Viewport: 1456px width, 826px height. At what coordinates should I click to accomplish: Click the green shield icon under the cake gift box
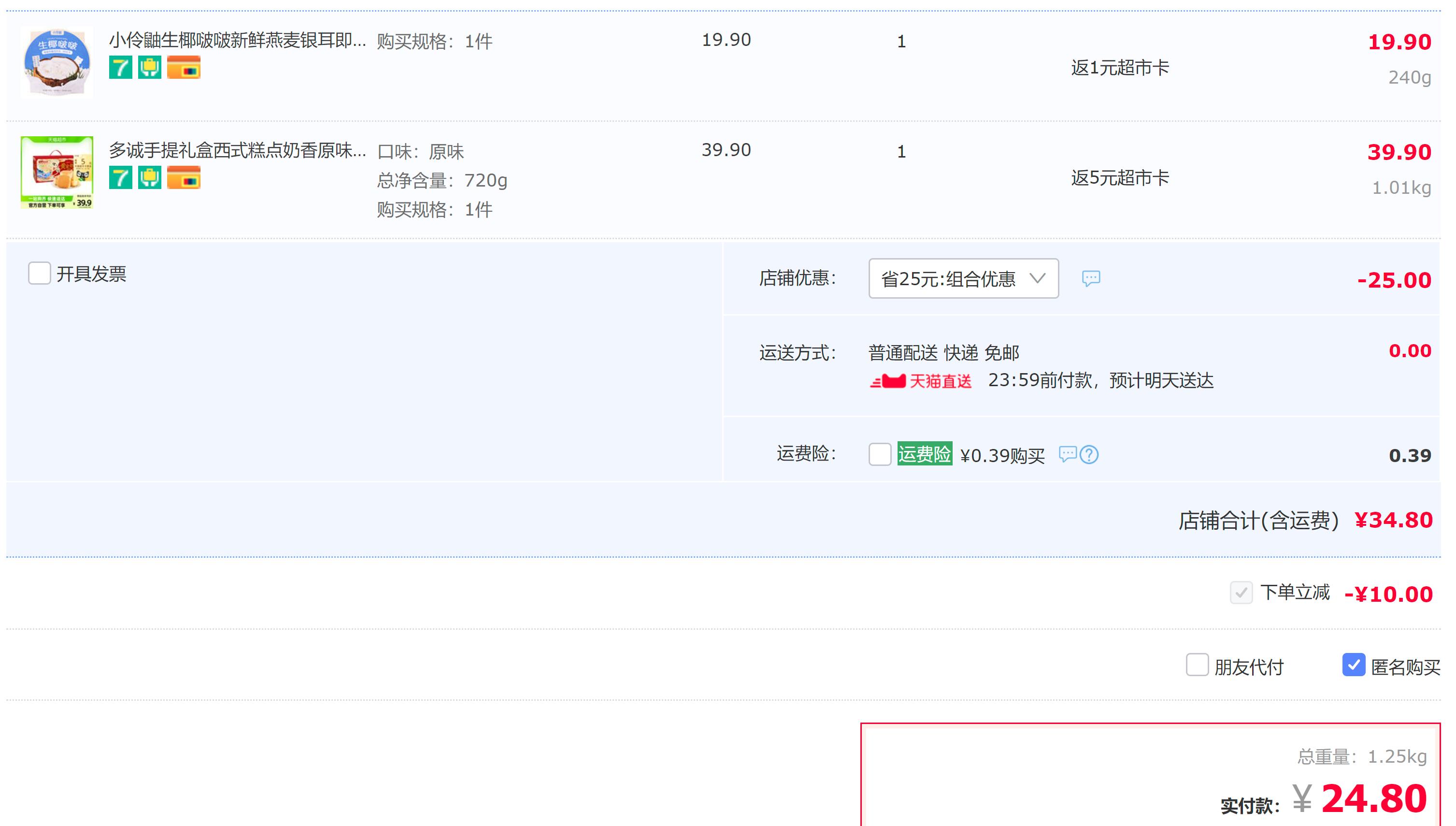point(150,177)
